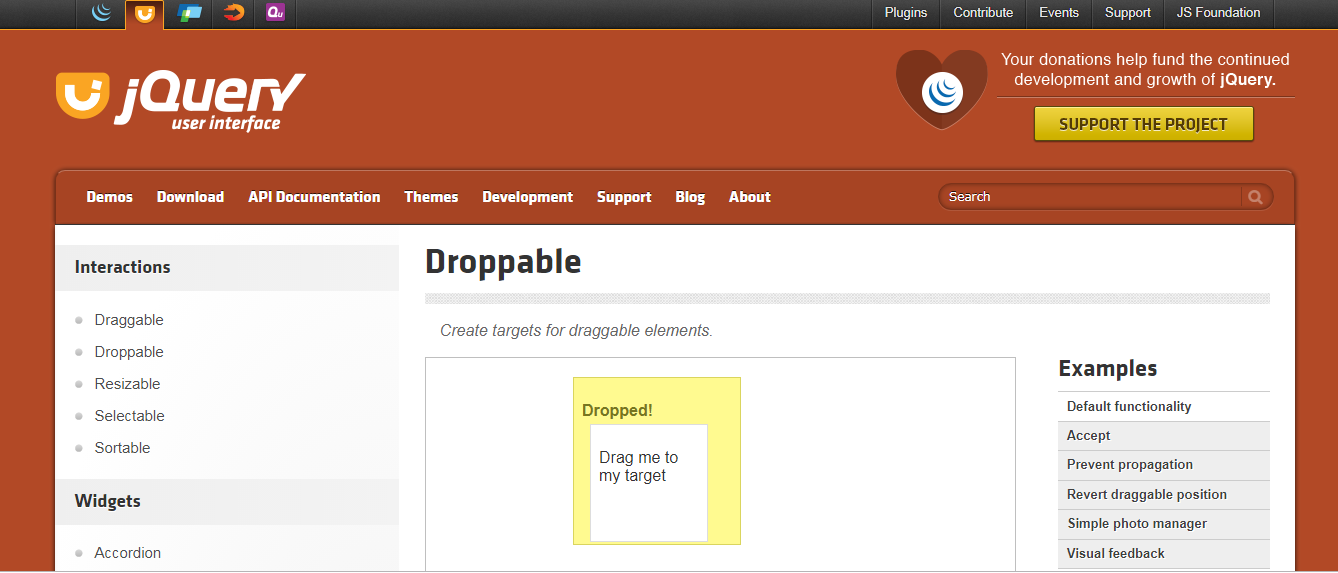Select the Accept example
The height and width of the screenshot is (573, 1338).
pyautogui.click(x=1088, y=436)
